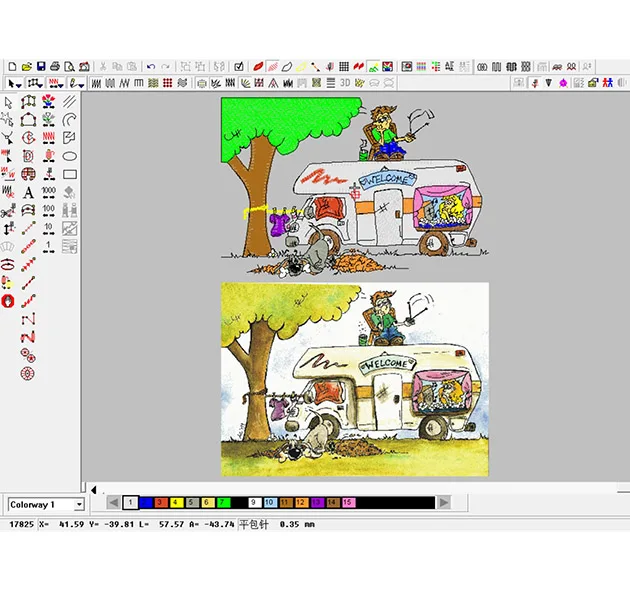Pick the green color swatch number 7
This screenshot has height=591, width=630.
224,502
